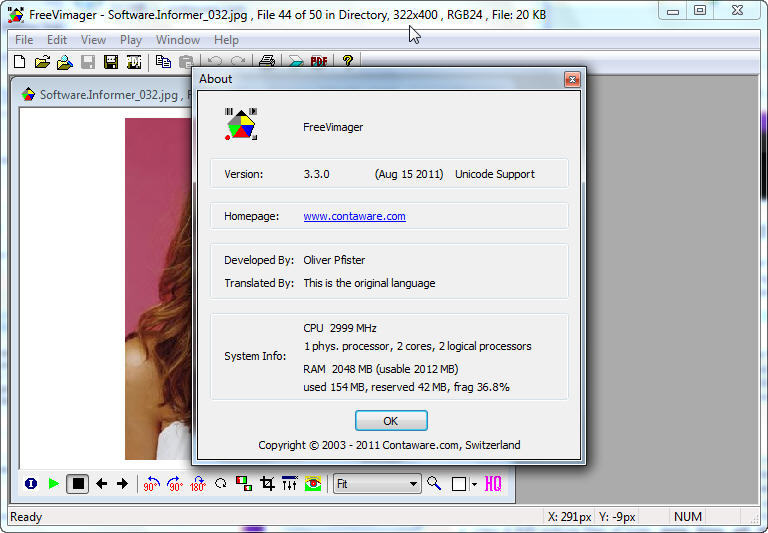This screenshot has height=533, width=768.
Task: Click the scanner acquire icon
Action: pyautogui.click(x=296, y=62)
